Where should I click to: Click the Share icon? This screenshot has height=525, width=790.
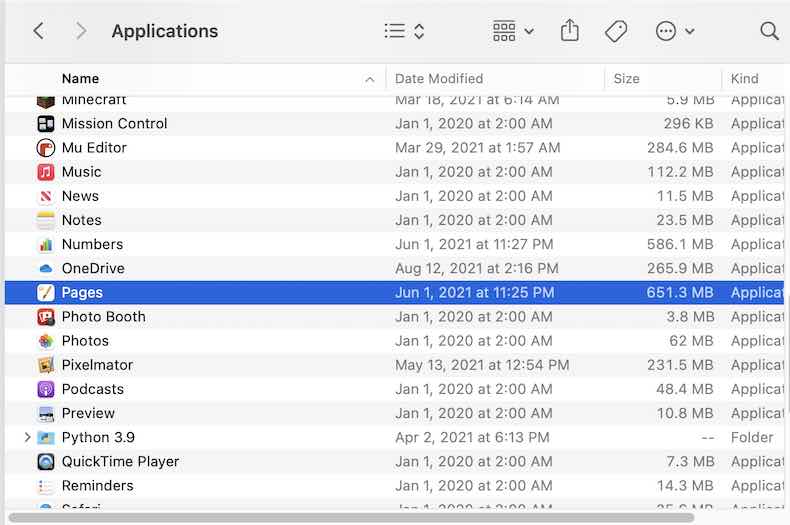pos(570,30)
